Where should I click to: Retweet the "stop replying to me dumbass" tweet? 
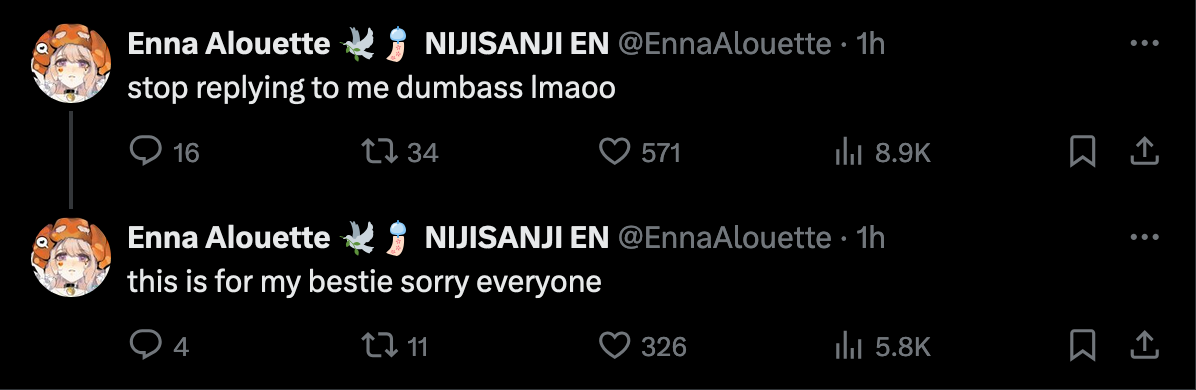[379, 152]
